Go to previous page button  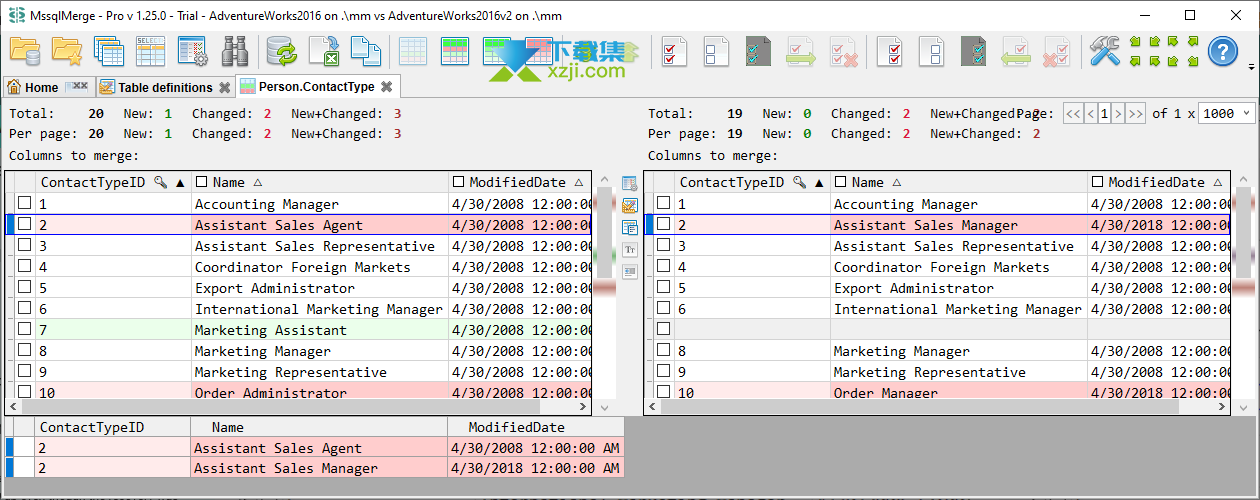(1091, 114)
